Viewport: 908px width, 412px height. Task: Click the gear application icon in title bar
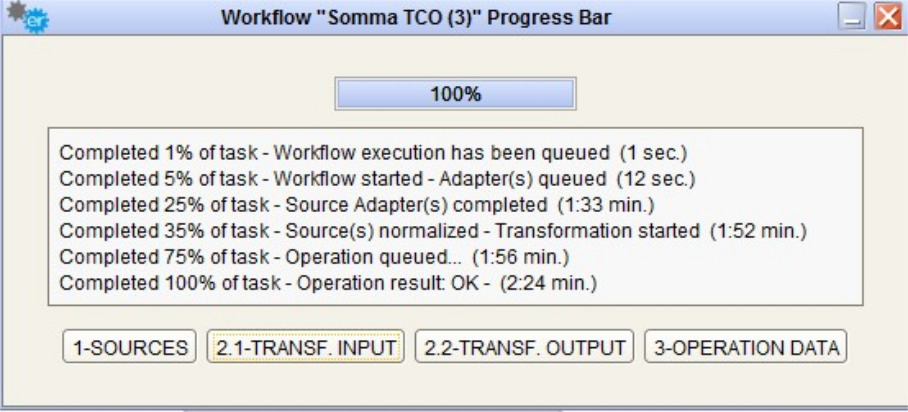click(28, 17)
